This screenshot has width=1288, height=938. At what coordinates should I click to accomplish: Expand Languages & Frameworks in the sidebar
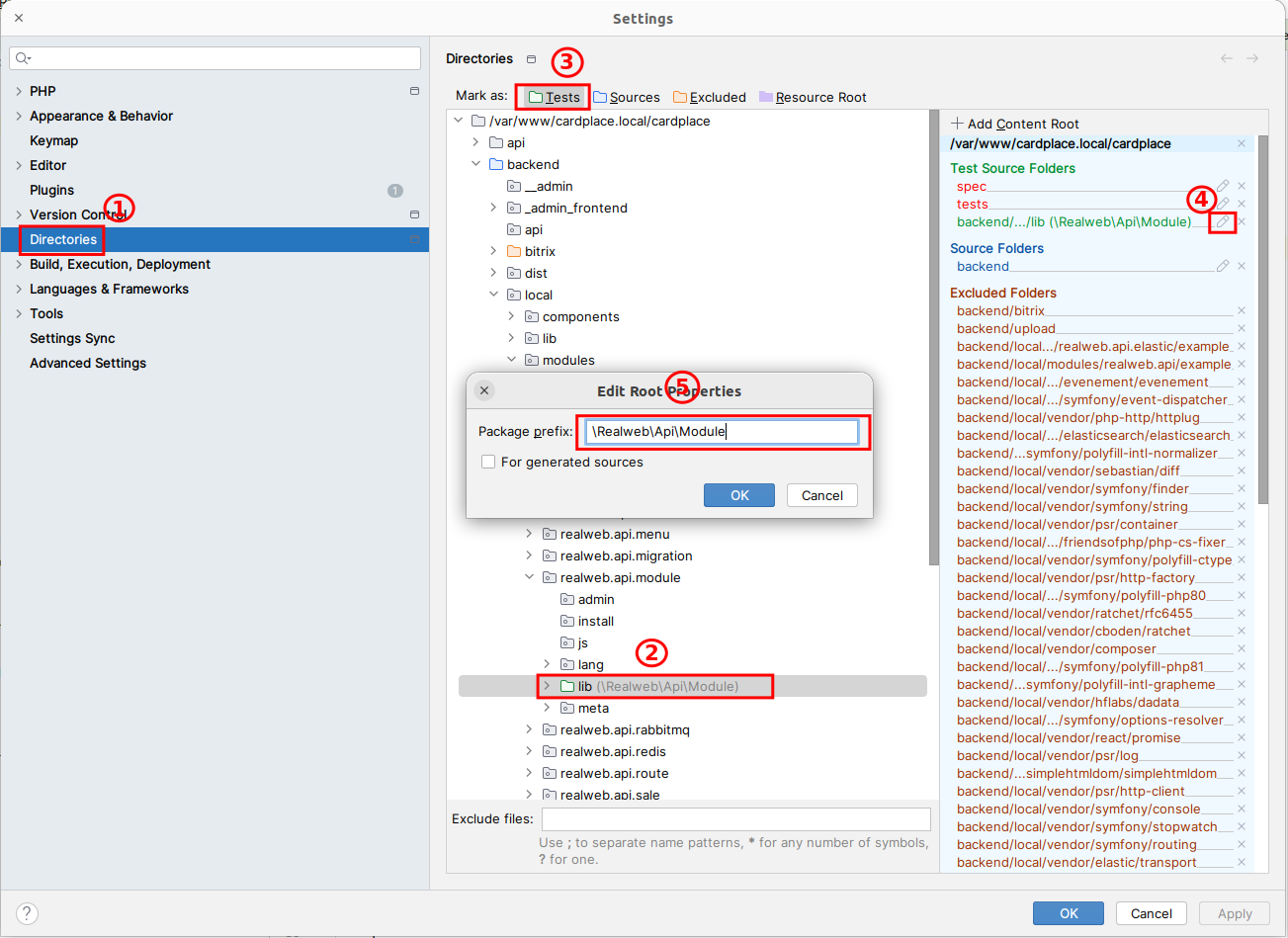coord(18,289)
